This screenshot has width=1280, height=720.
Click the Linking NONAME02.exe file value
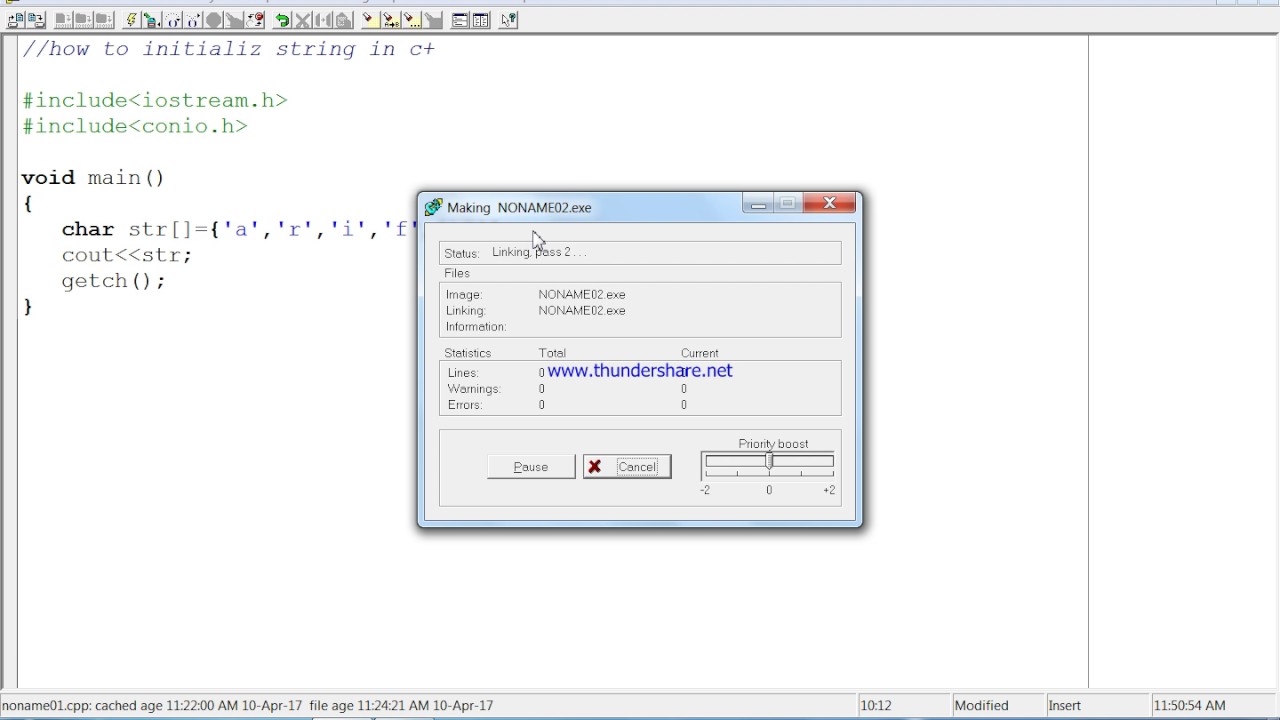tap(582, 311)
